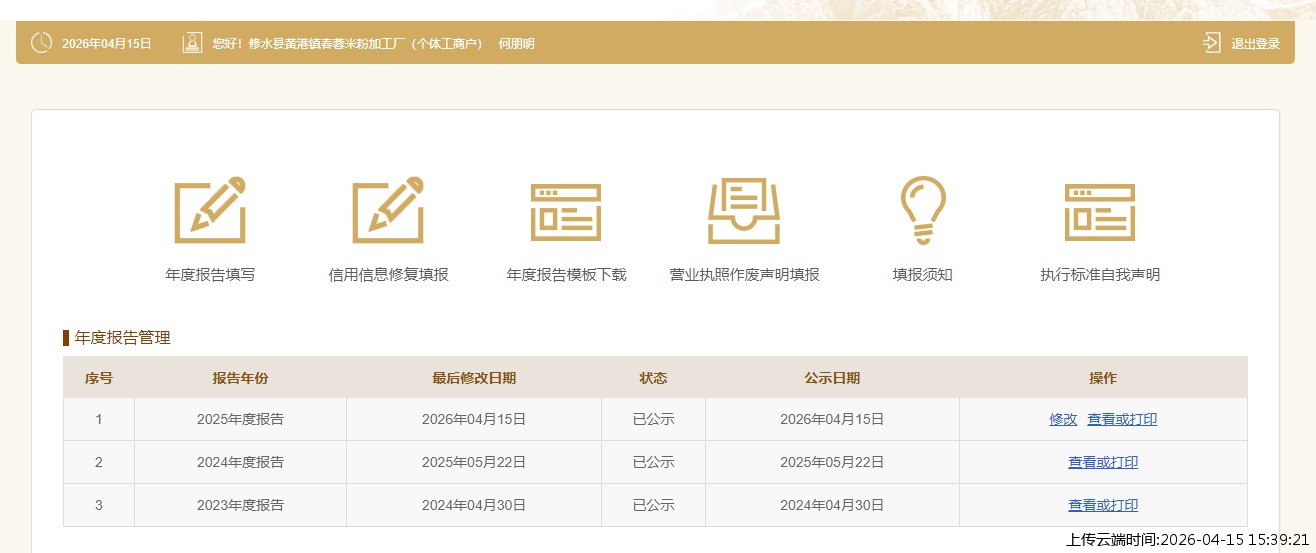Image resolution: width=1316 pixels, height=553 pixels.
Task: Click the 公示日期 column header
Action: pos(832,378)
